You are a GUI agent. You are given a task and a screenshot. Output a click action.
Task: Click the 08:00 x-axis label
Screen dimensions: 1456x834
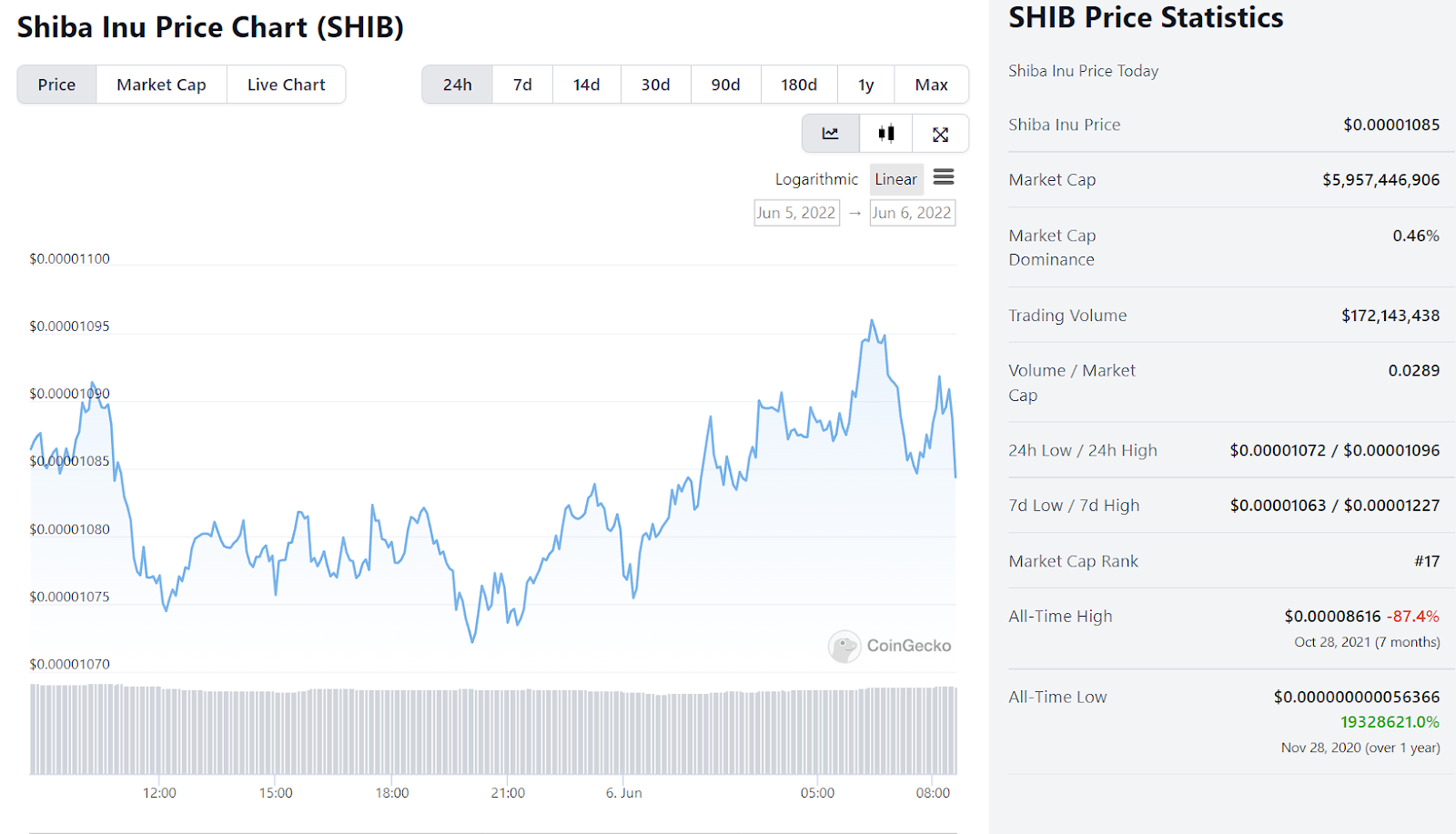pos(933,793)
